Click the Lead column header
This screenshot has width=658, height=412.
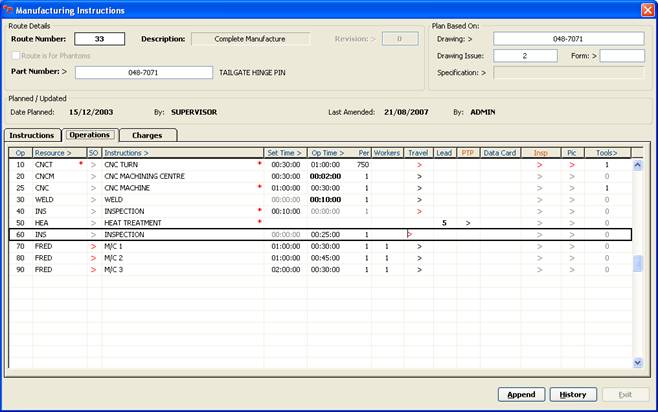click(444, 153)
